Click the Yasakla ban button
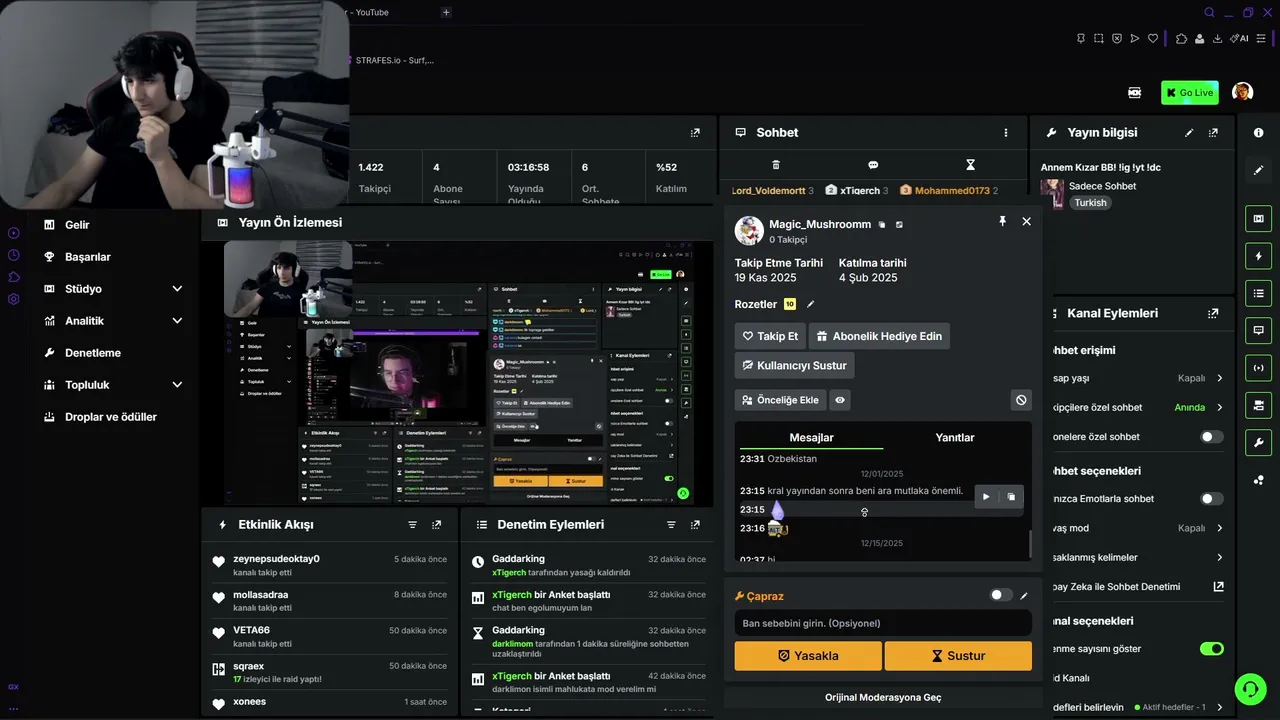This screenshot has height=720, width=1280. point(808,656)
